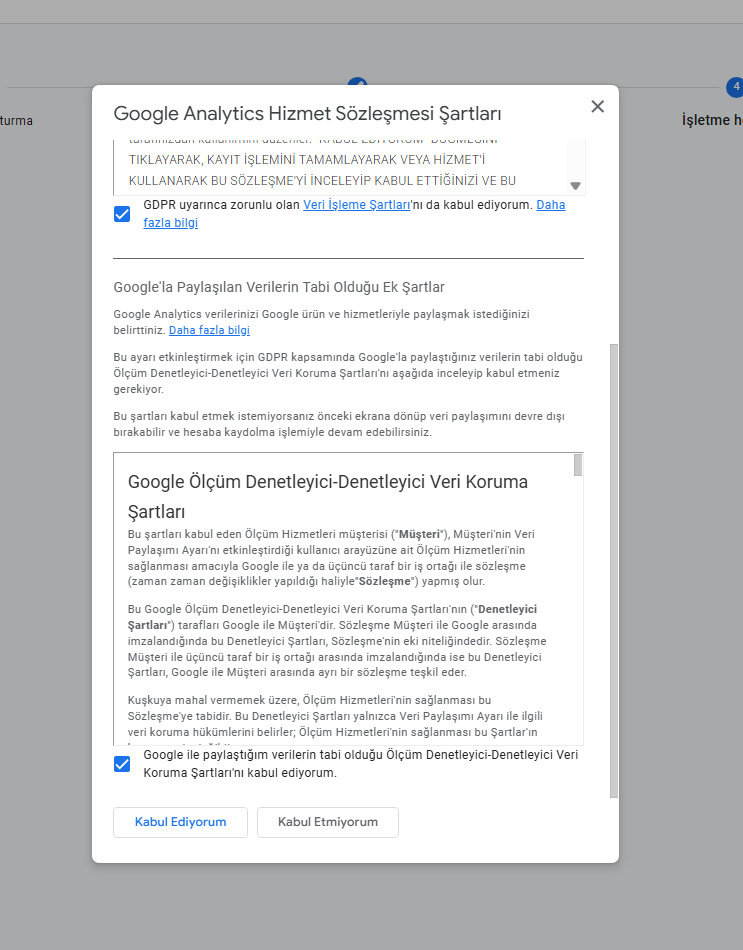Click the completed step checkmark circle
The image size is (743, 950).
356,84
